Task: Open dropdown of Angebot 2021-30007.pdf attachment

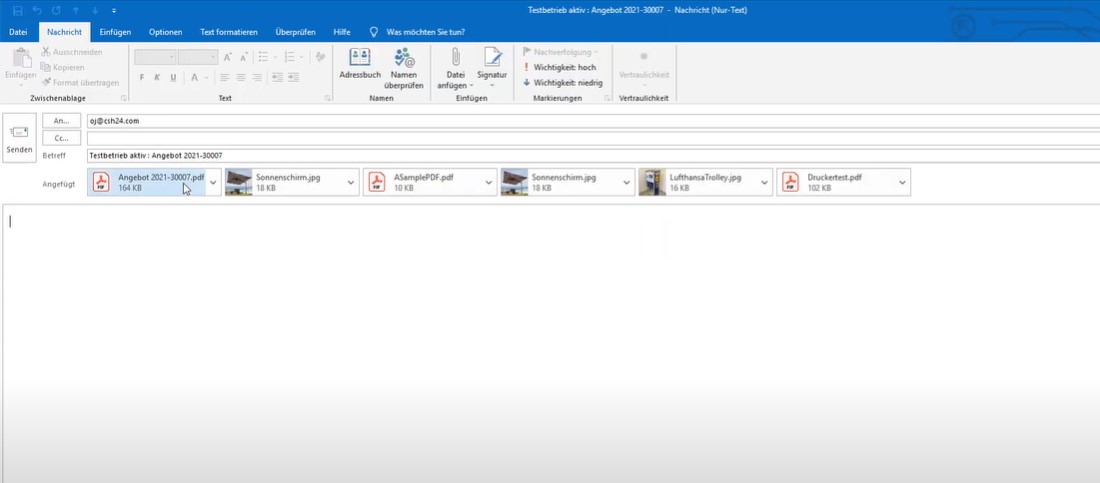Action: tap(213, 183)
